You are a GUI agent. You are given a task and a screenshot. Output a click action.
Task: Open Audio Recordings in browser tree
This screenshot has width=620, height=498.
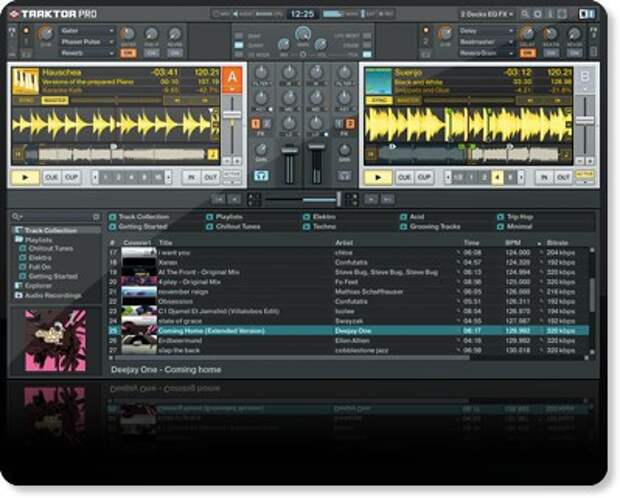48,295
